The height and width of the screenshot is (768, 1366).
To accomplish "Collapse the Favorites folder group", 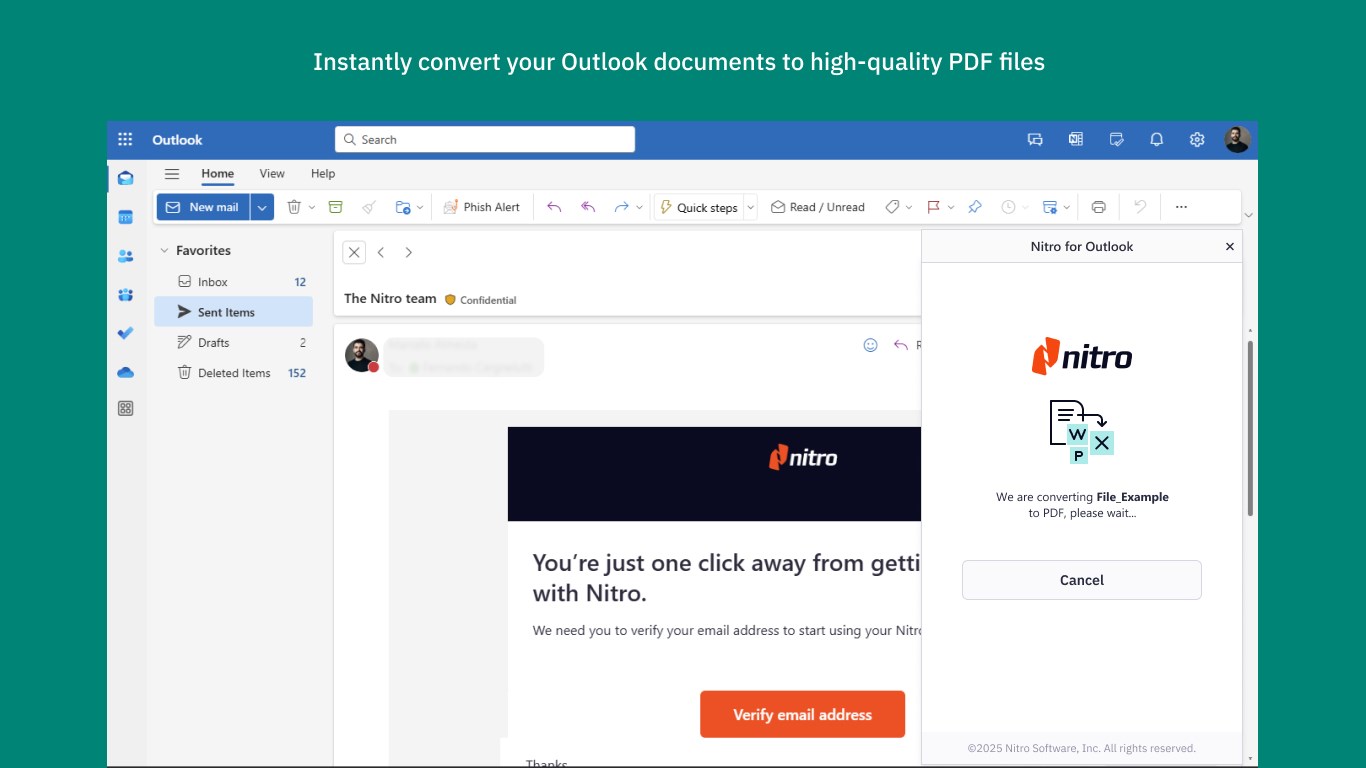I will pos(165,251).
